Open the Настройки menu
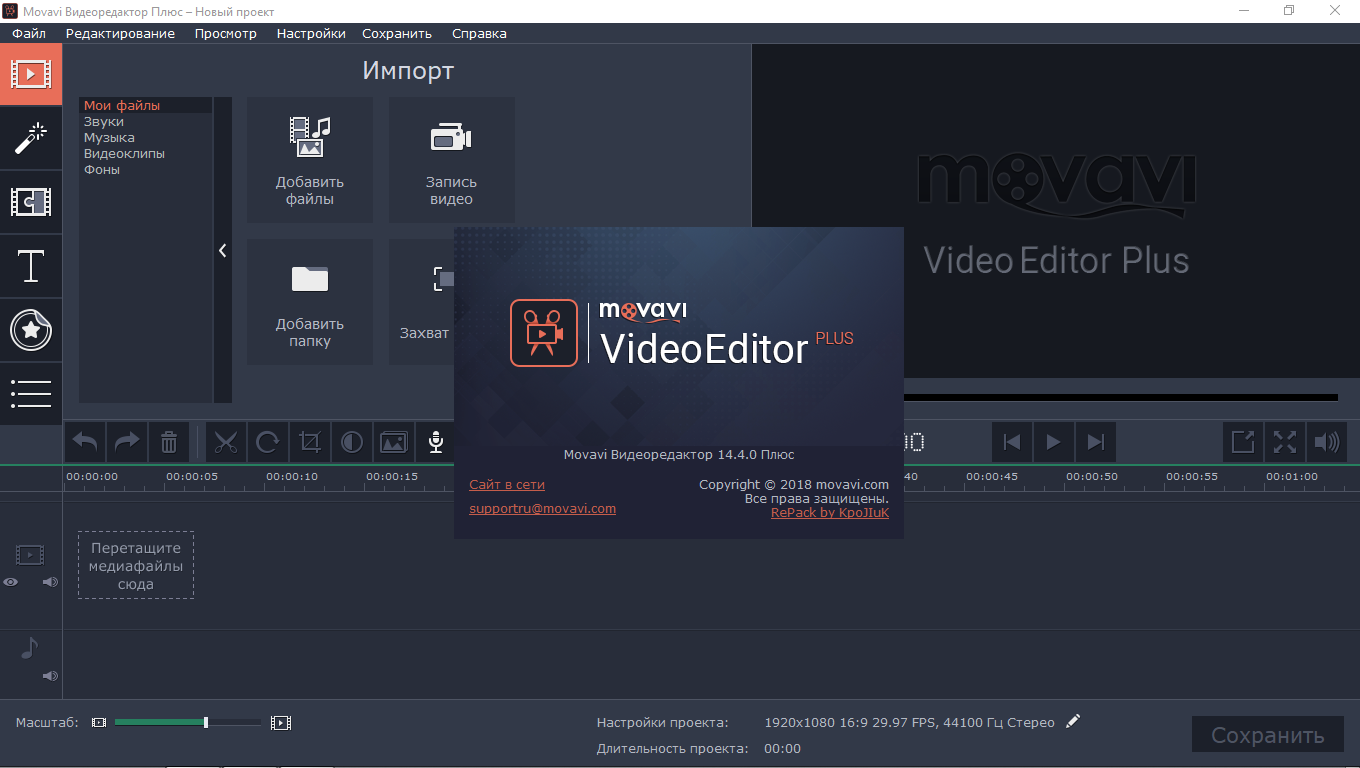This screenshot has width=1360, height=768. click(311, 33)
